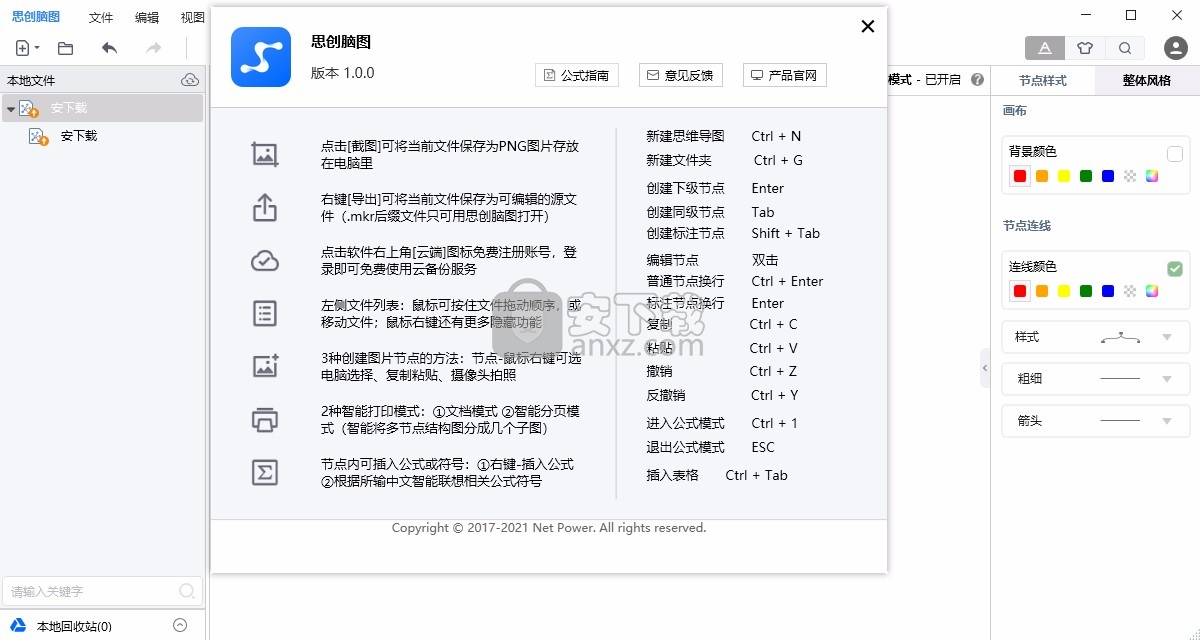Pick red background color swatch
Viewport: 1200px width, 640px height.
click(x=1020, y=177)
